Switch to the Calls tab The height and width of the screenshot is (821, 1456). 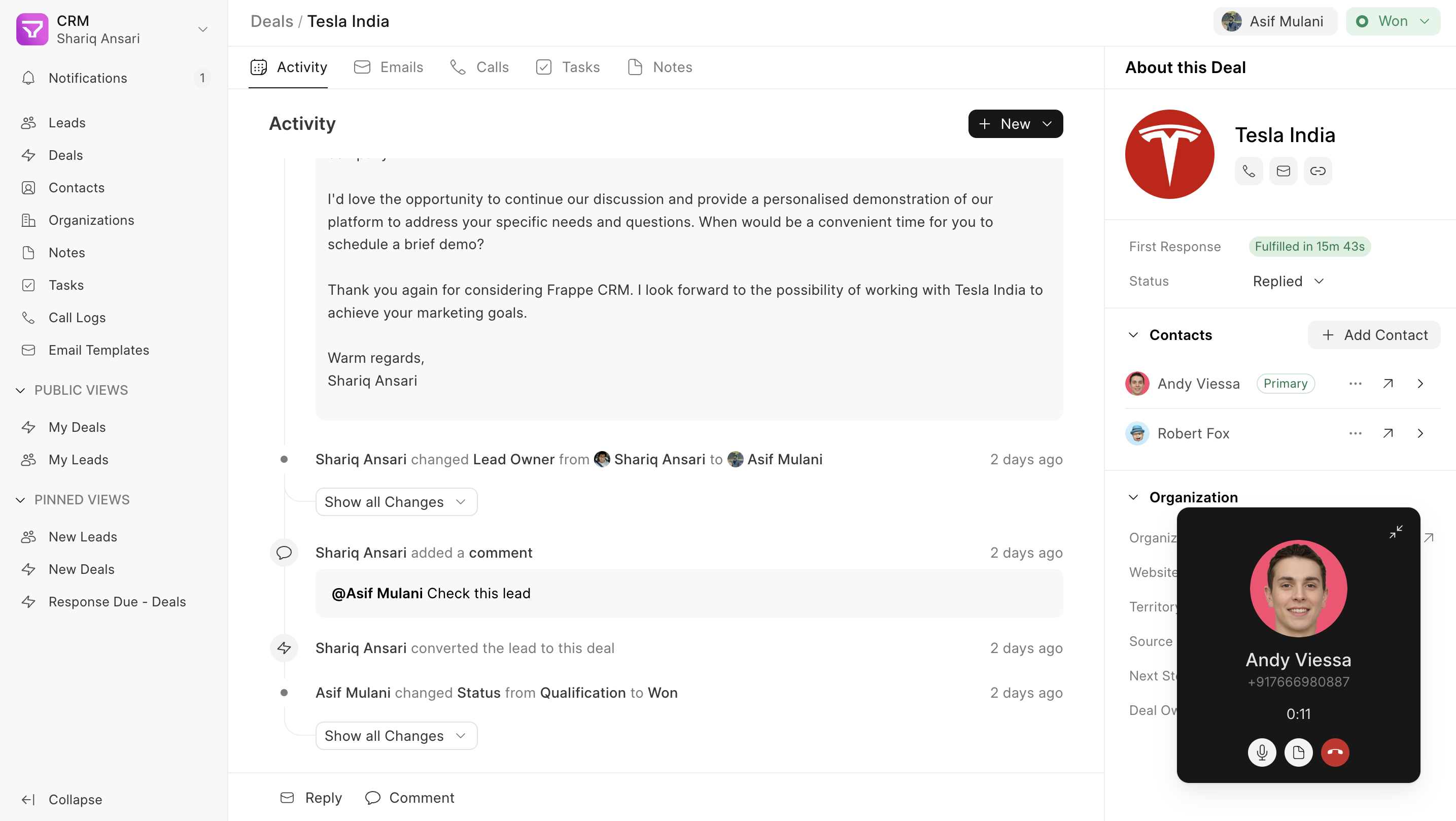pos(479,67)
